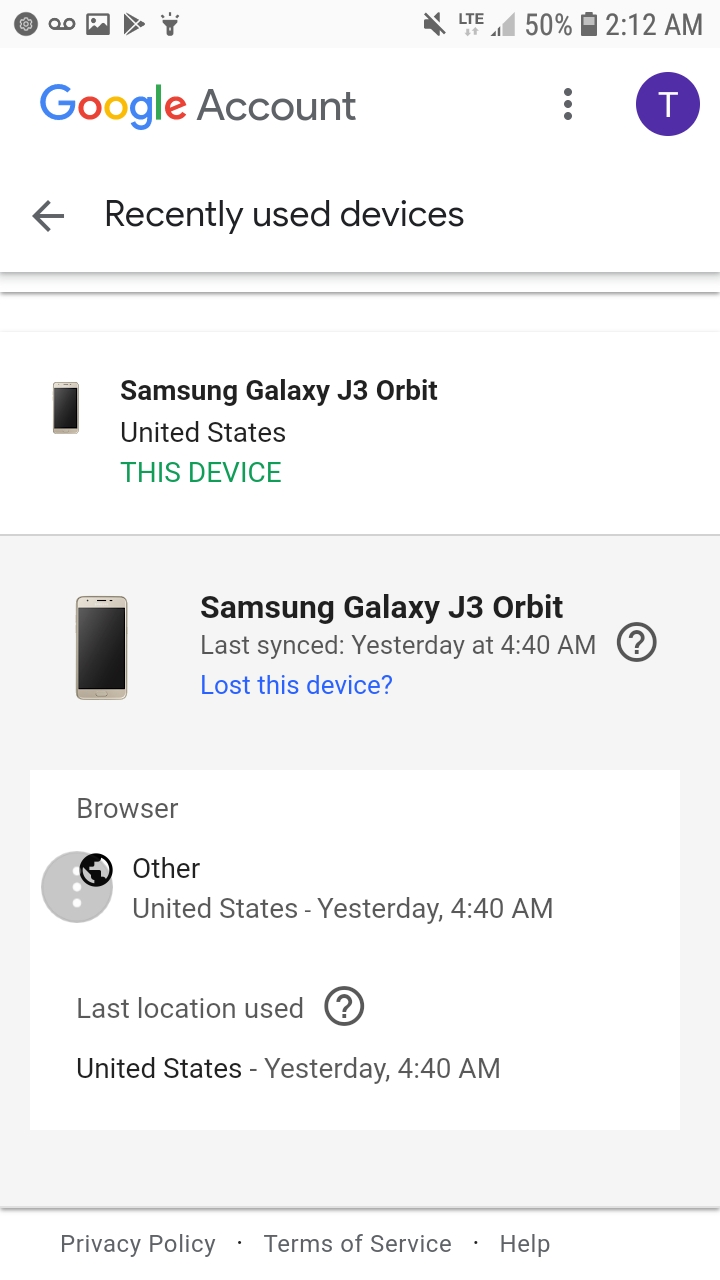Tap the flashlight status bar icon
720x1280 pixels.
tap(170, 24)
